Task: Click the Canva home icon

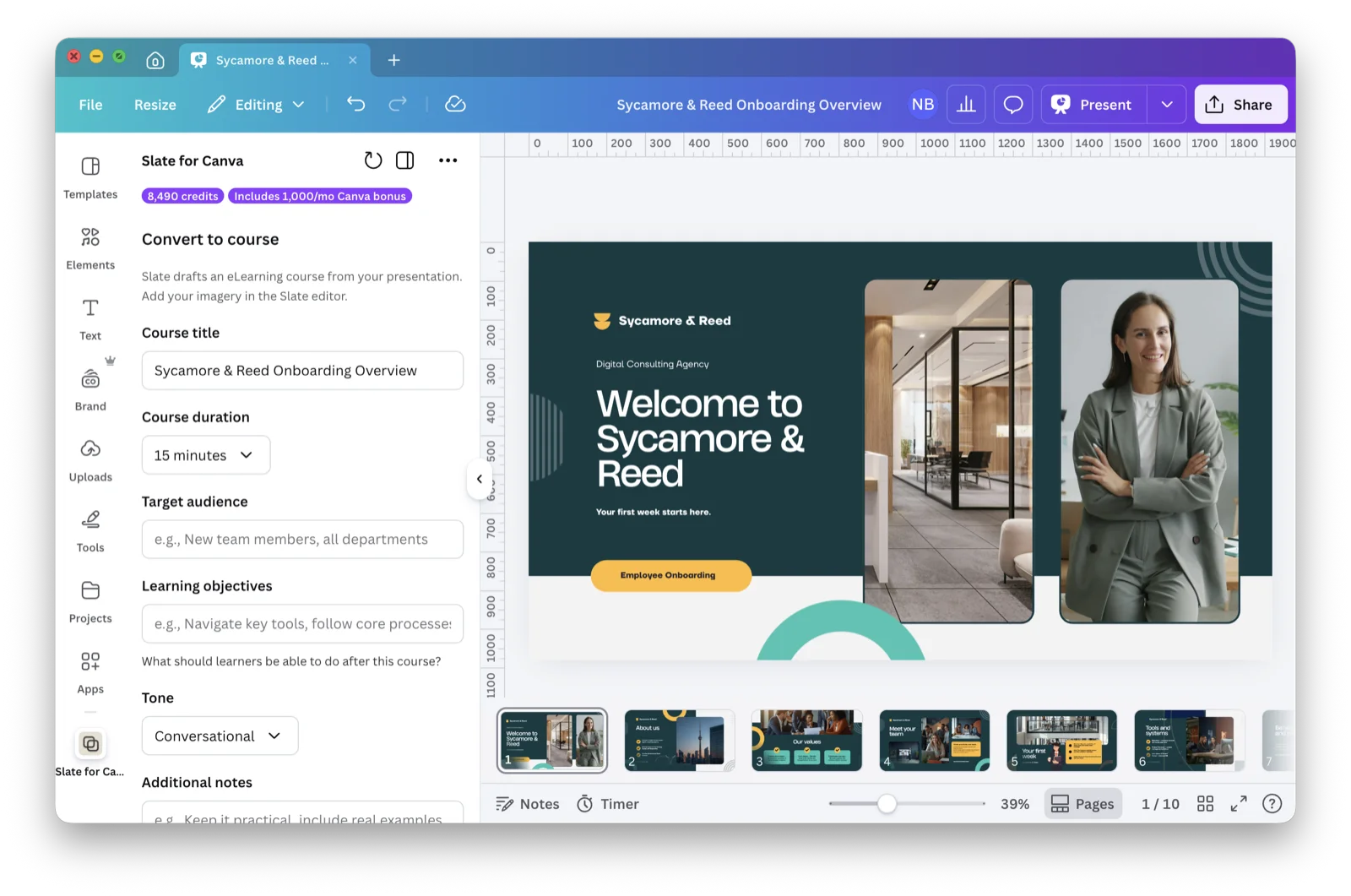Action: 155,60
